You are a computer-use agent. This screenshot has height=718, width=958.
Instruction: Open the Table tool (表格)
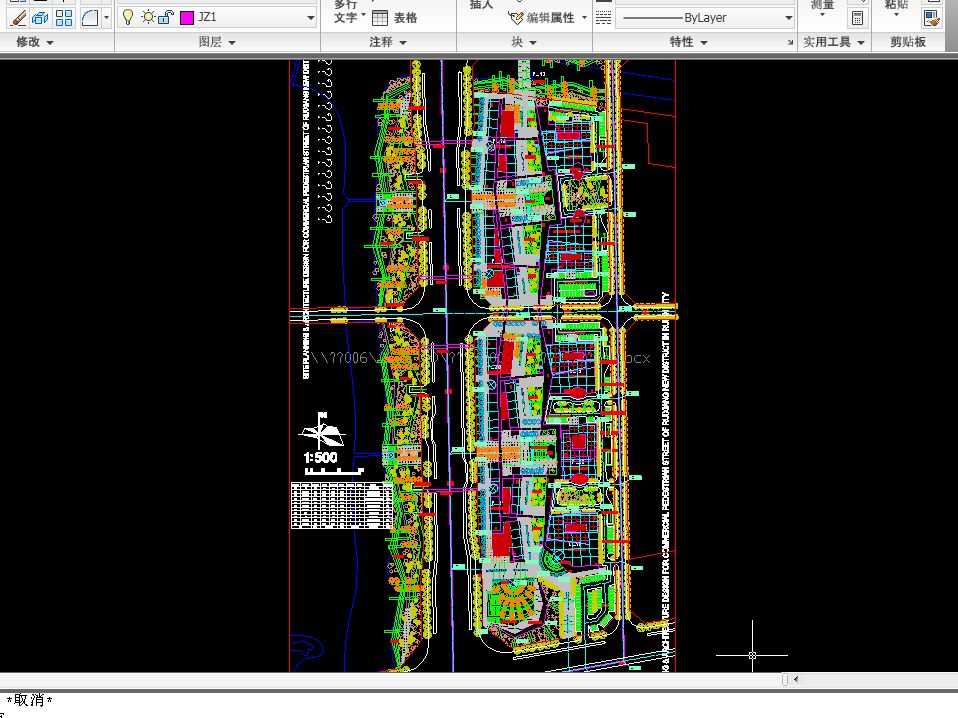[x=394, y=17]
